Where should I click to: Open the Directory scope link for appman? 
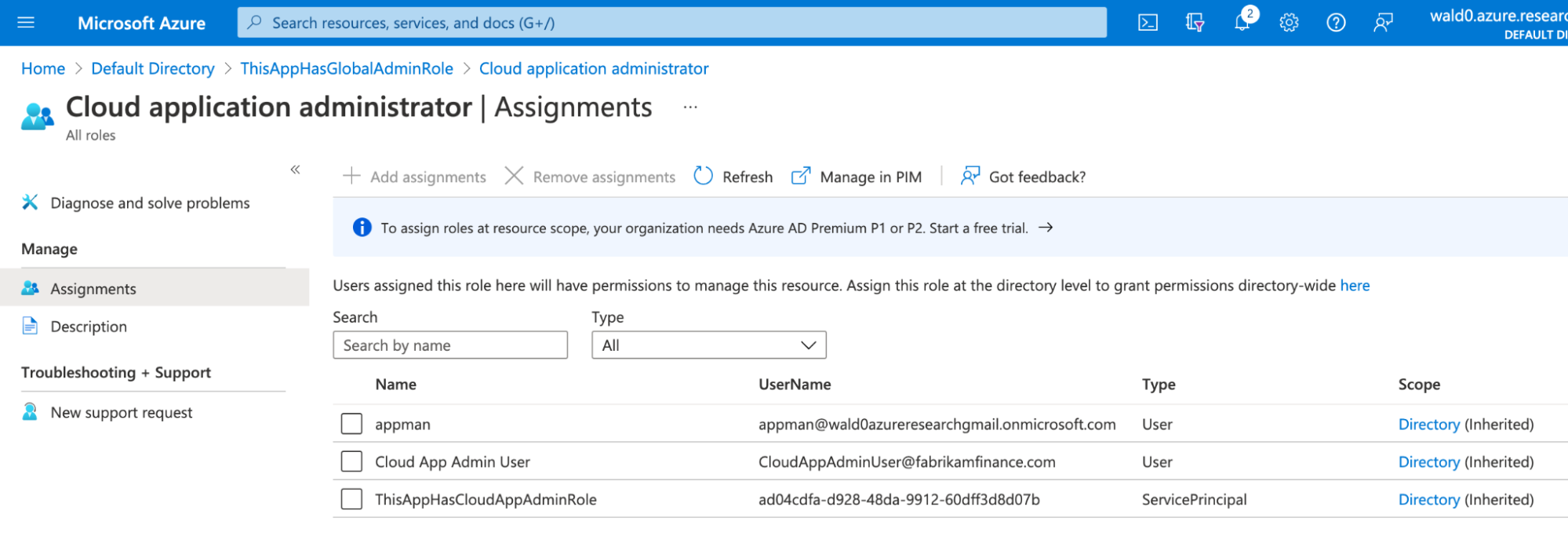pos(1428,425)
